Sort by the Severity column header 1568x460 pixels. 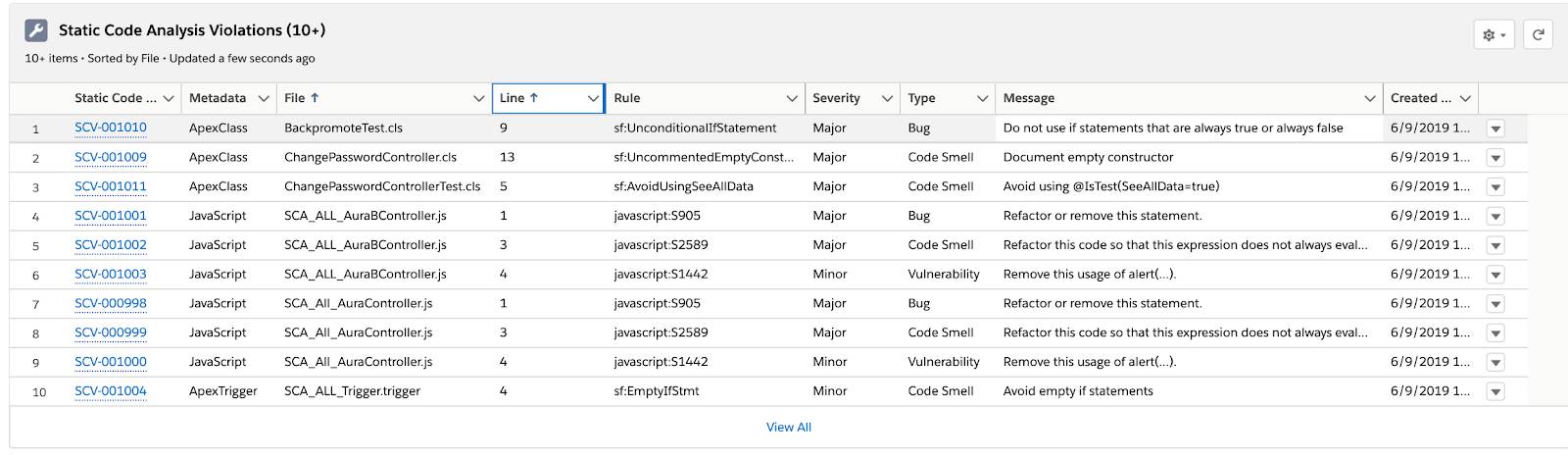coord(836,98)
